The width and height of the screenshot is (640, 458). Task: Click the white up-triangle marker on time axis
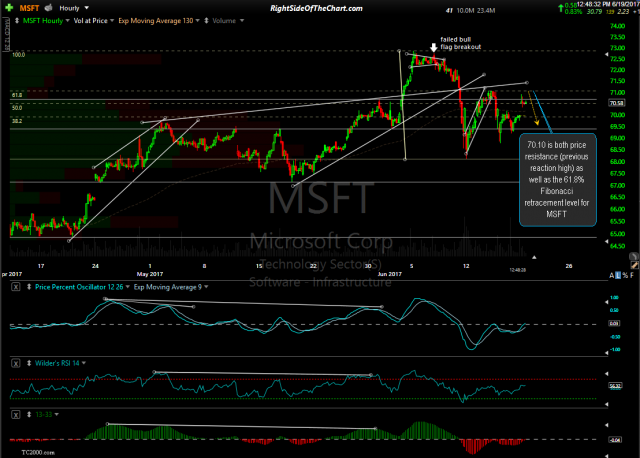coord(534,257)
